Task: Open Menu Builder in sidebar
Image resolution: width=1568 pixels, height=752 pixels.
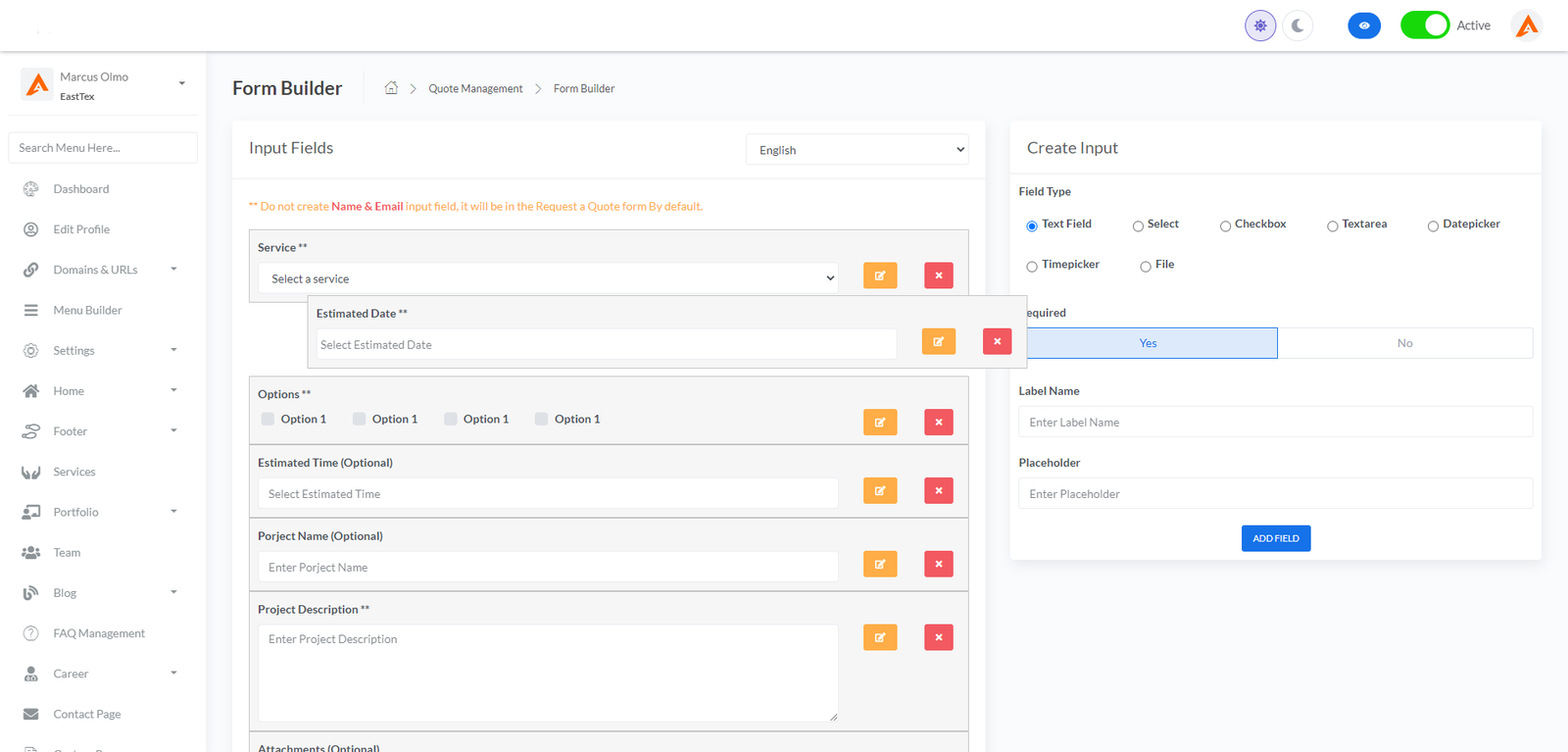Action: pos(87,310)
